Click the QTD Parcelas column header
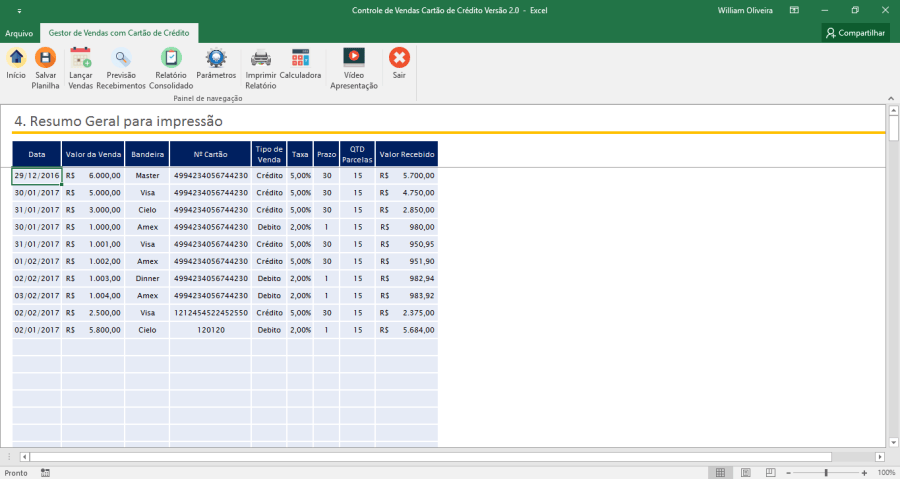 (x=357, y=154)
